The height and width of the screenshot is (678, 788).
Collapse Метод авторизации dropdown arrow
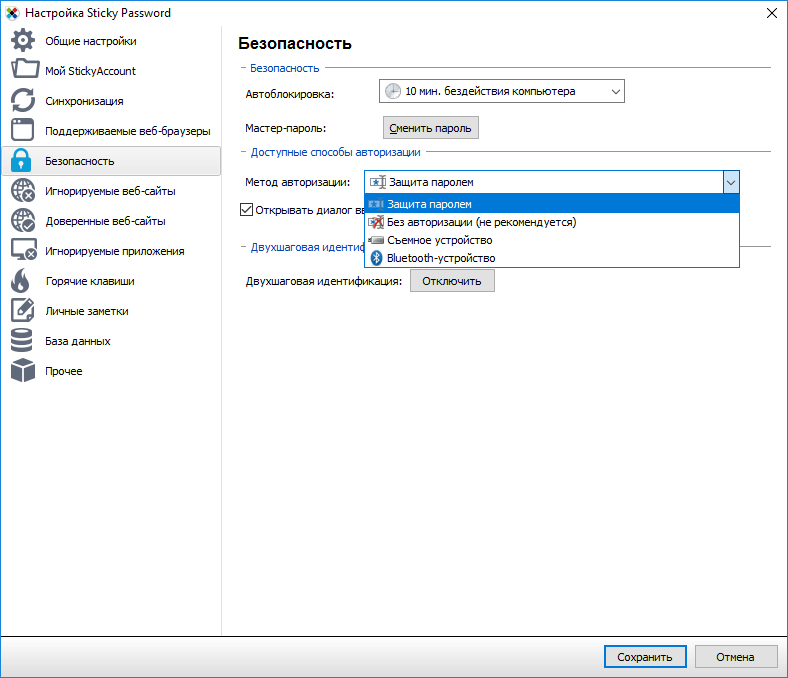click(x=731, y=182)
